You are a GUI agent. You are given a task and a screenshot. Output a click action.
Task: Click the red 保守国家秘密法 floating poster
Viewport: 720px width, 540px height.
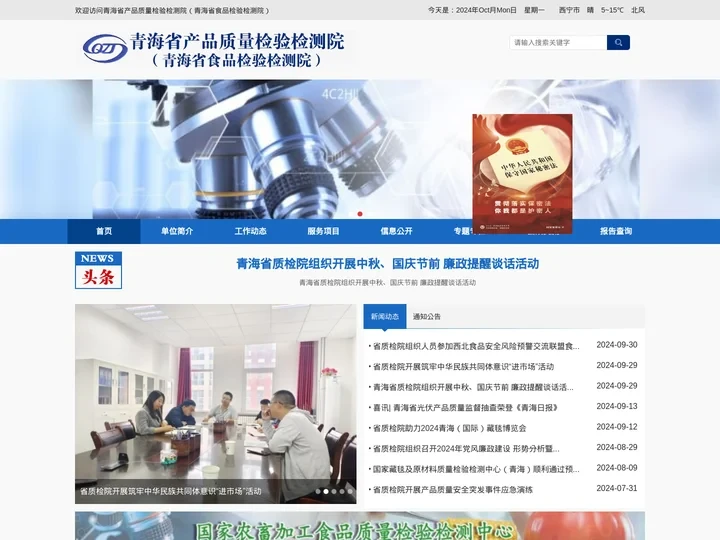tap(522, 174)
